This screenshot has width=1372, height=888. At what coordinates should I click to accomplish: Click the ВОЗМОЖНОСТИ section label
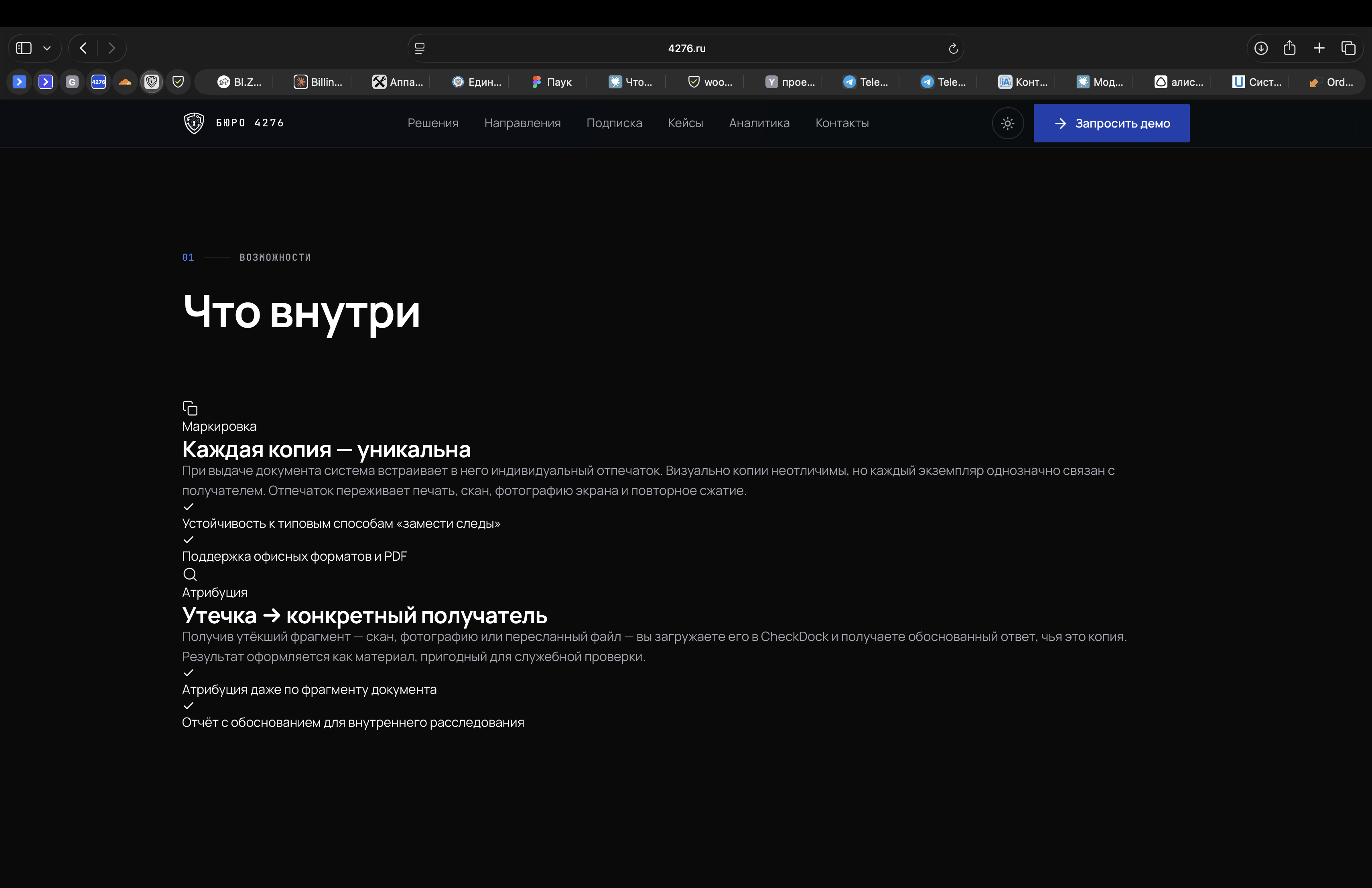275,257
